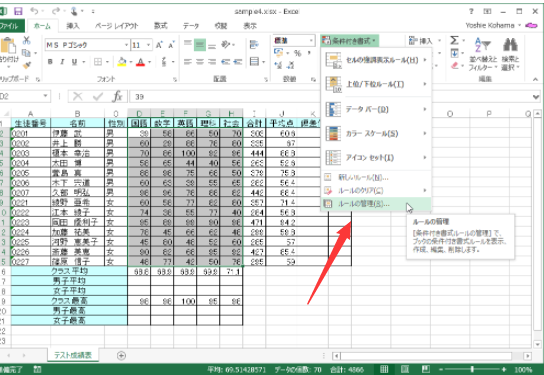Click the insert function fx icon
Image resolution: width=544 pixels, height=375 pixels.
117,96
